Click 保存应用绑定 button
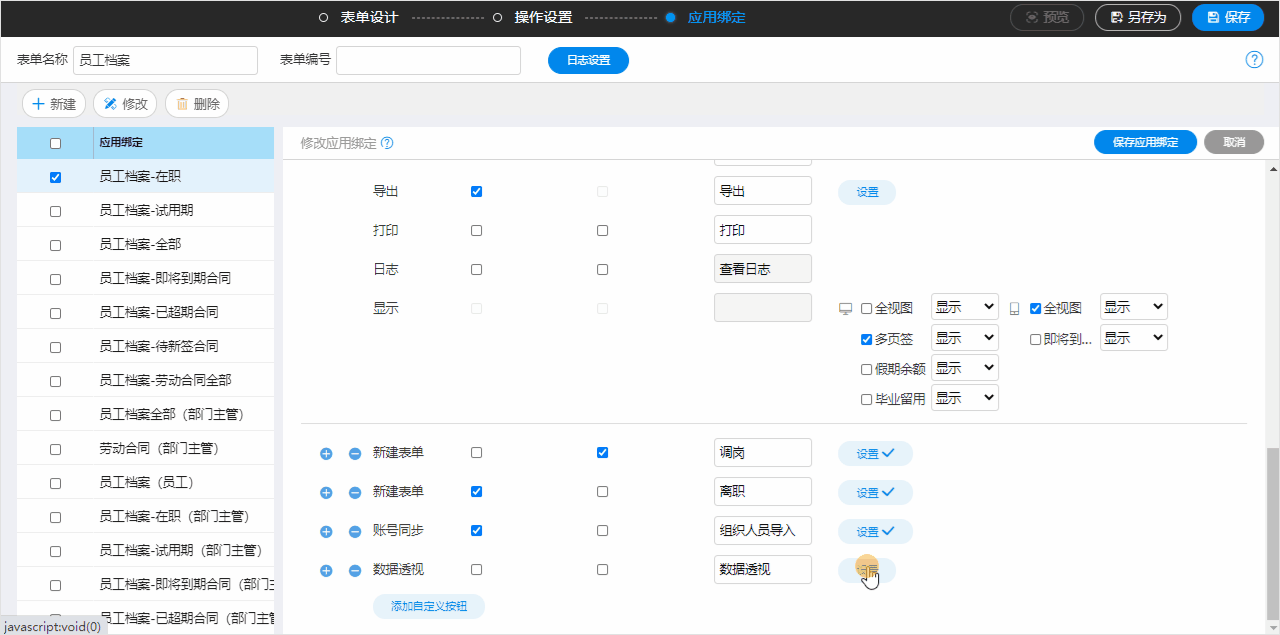Image resolution: width=1280 pixels, height=635 pixels. [x=1146, y=142]
